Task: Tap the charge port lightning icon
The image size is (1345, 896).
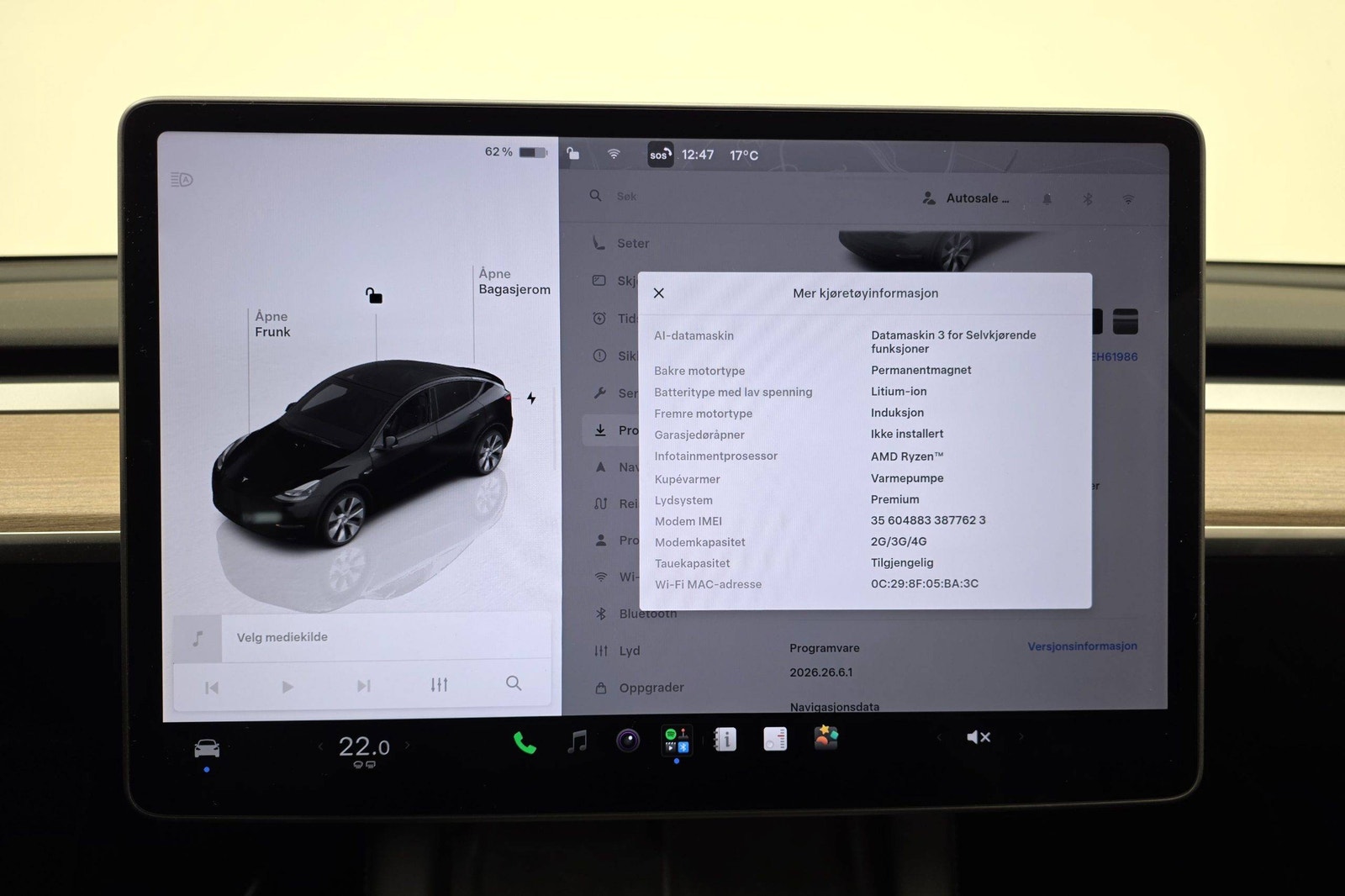Action: coord(531,398)
